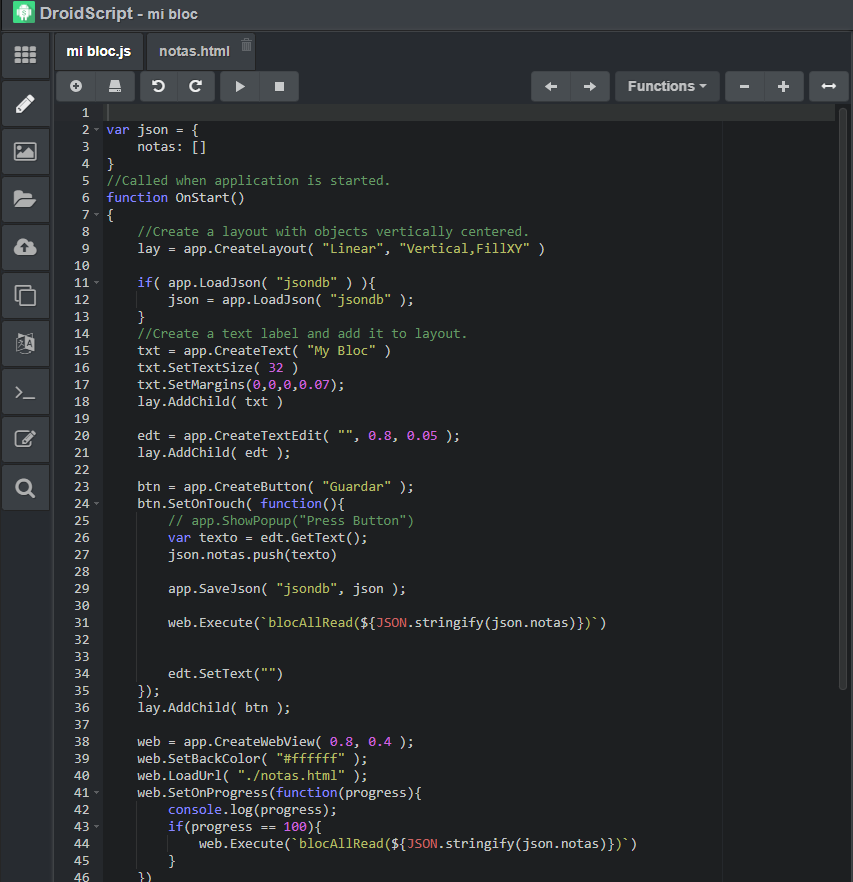Screen dimensions: 853x882
Task: Open the image assets panel
Action: tap(25, 152)
